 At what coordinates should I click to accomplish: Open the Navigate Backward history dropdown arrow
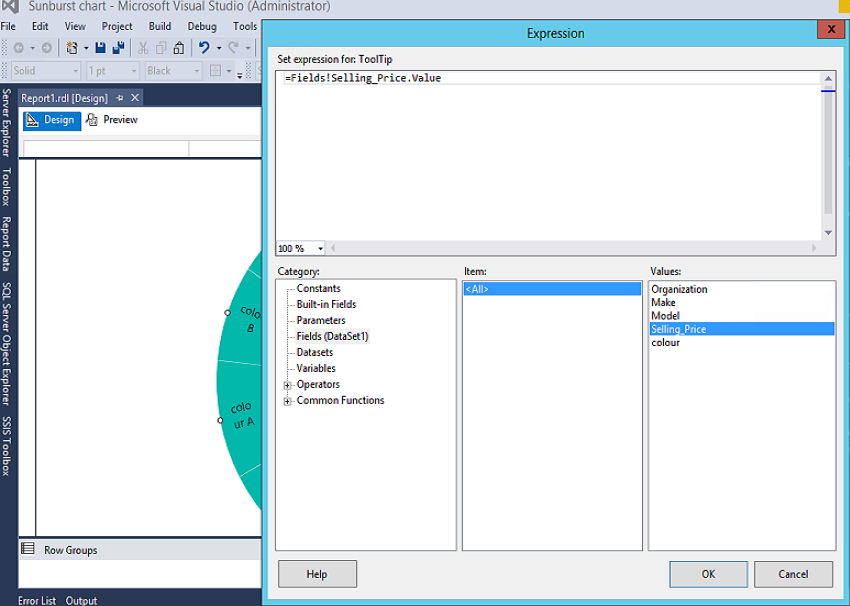tap(33, 49)
